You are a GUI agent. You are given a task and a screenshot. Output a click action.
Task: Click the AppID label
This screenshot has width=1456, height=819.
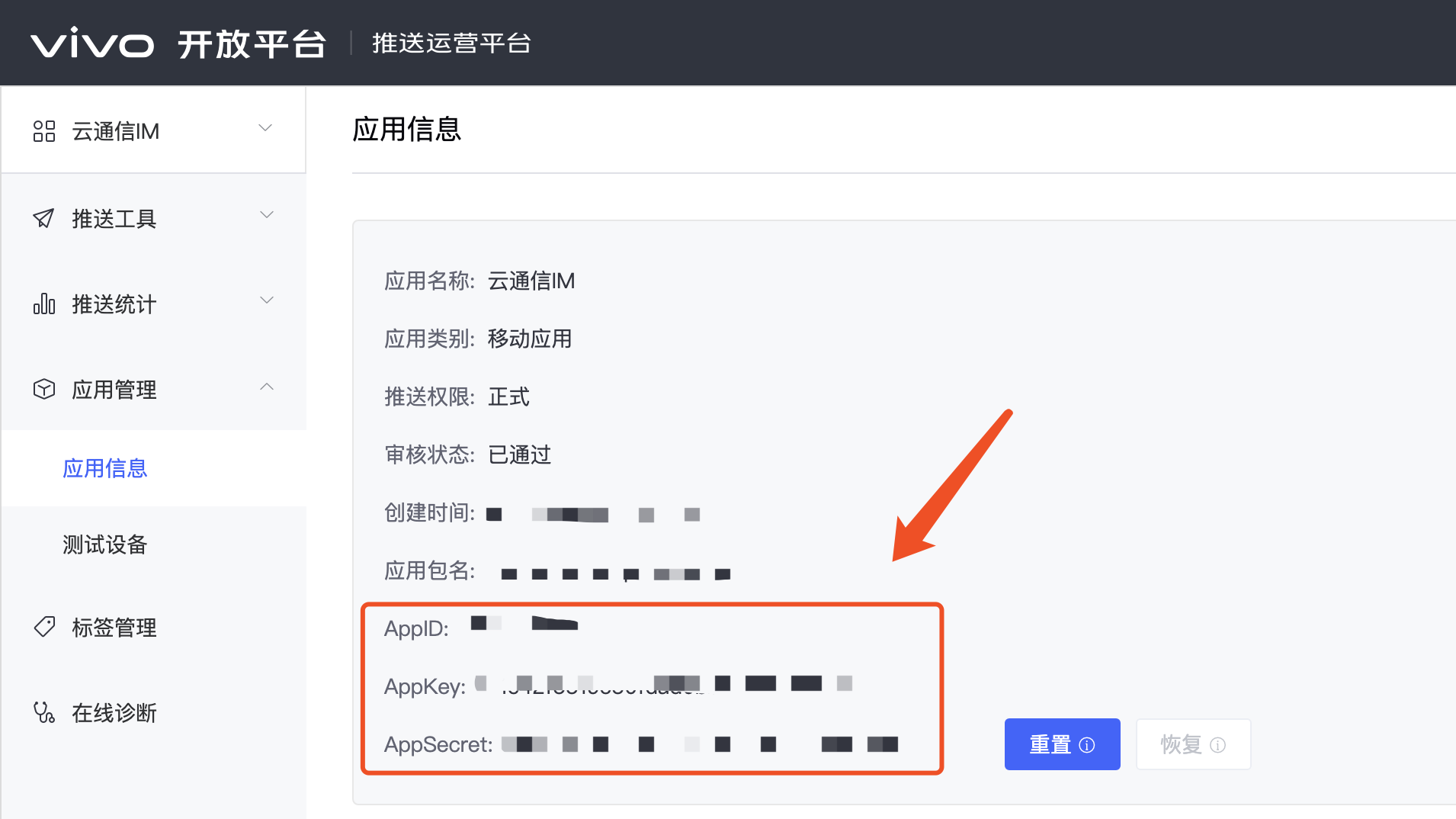416,629
